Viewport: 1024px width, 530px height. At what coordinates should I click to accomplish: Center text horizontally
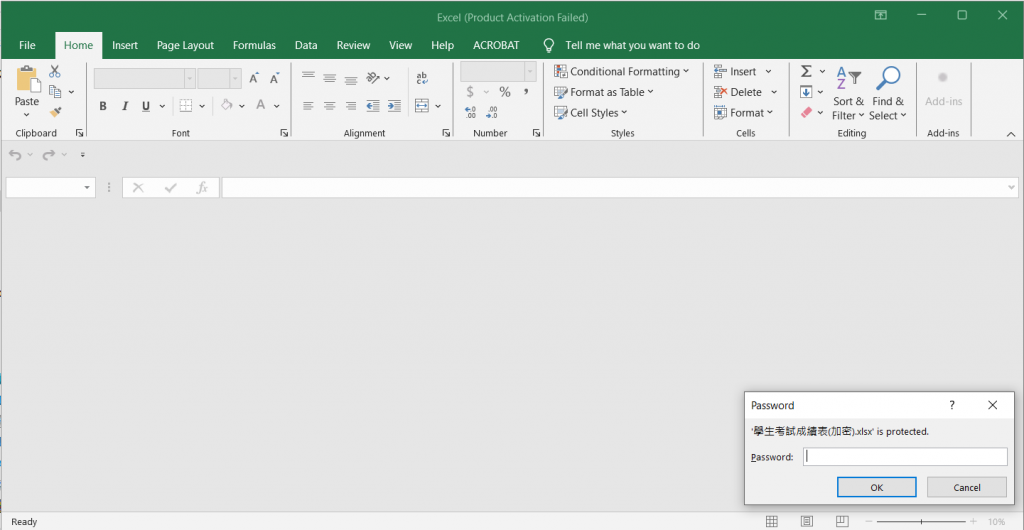click(x=329, y=106)
